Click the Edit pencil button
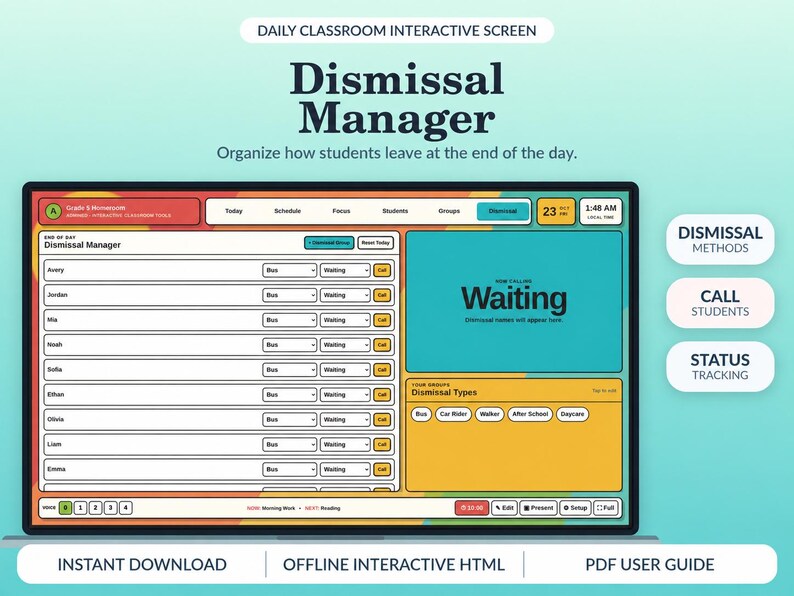The height and width of the screenshot is (596, 794). [504, 508]
